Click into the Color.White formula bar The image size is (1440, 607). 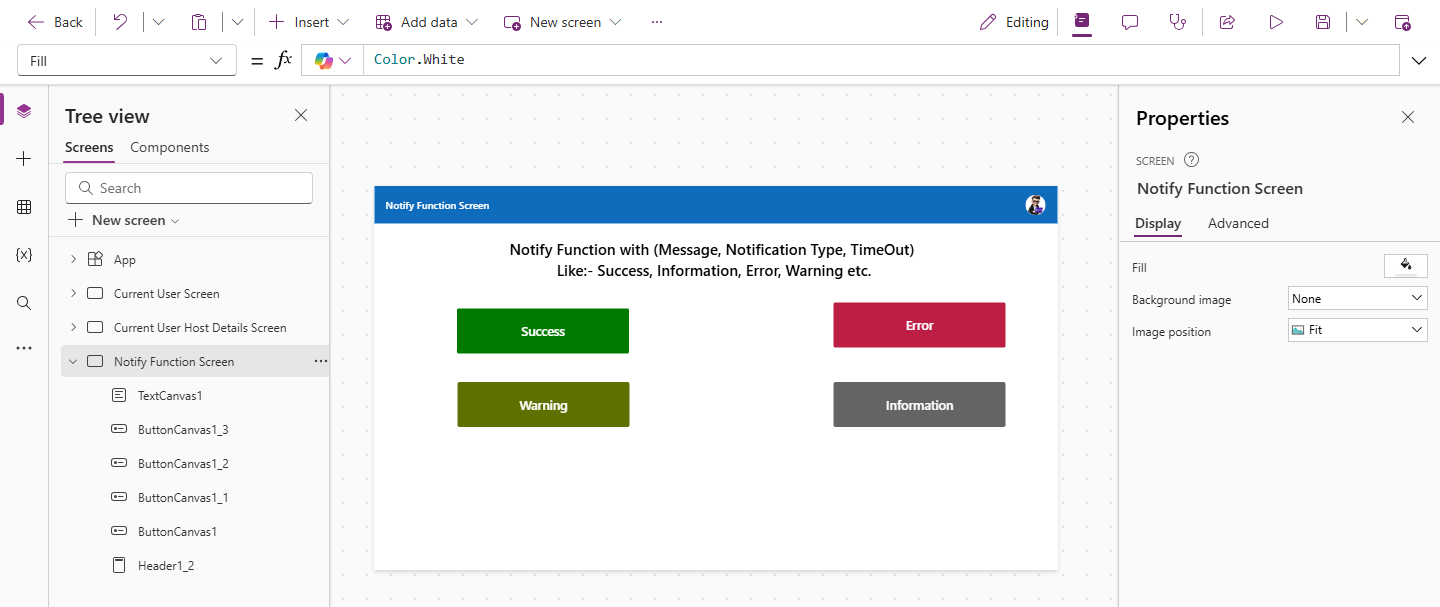[x=880, y=60]
